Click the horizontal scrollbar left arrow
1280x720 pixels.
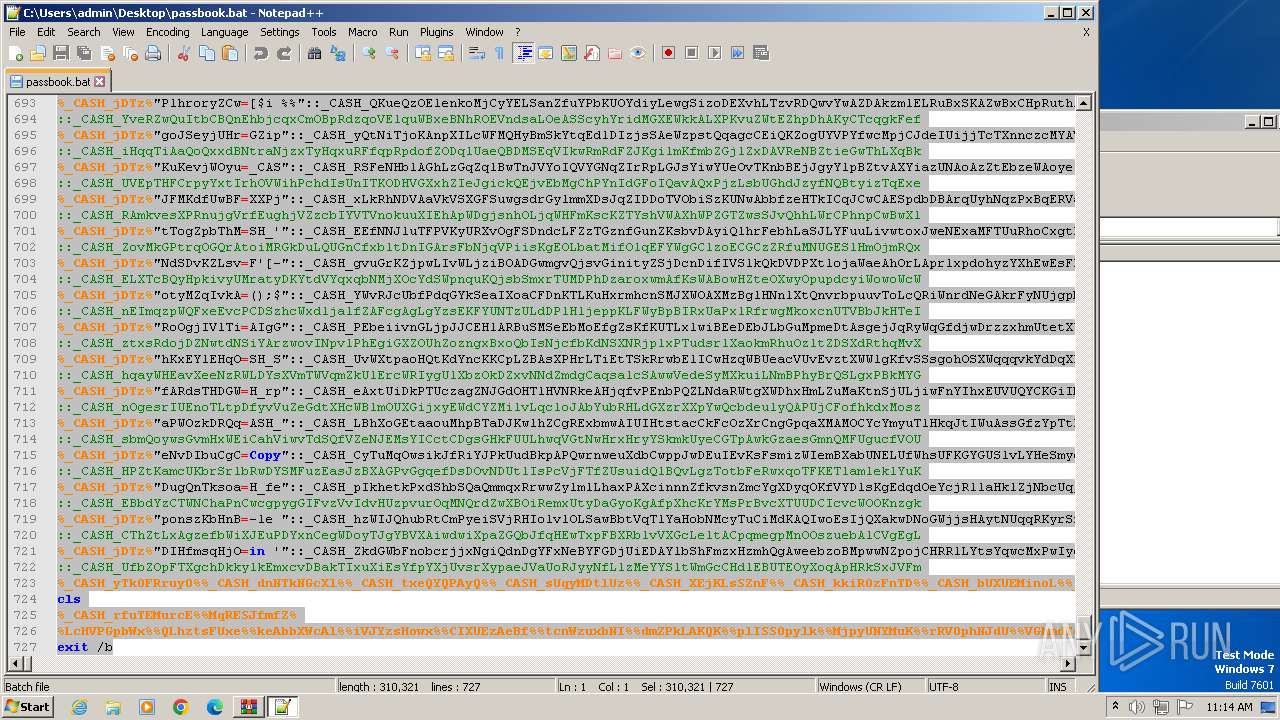tap(15, 665)
